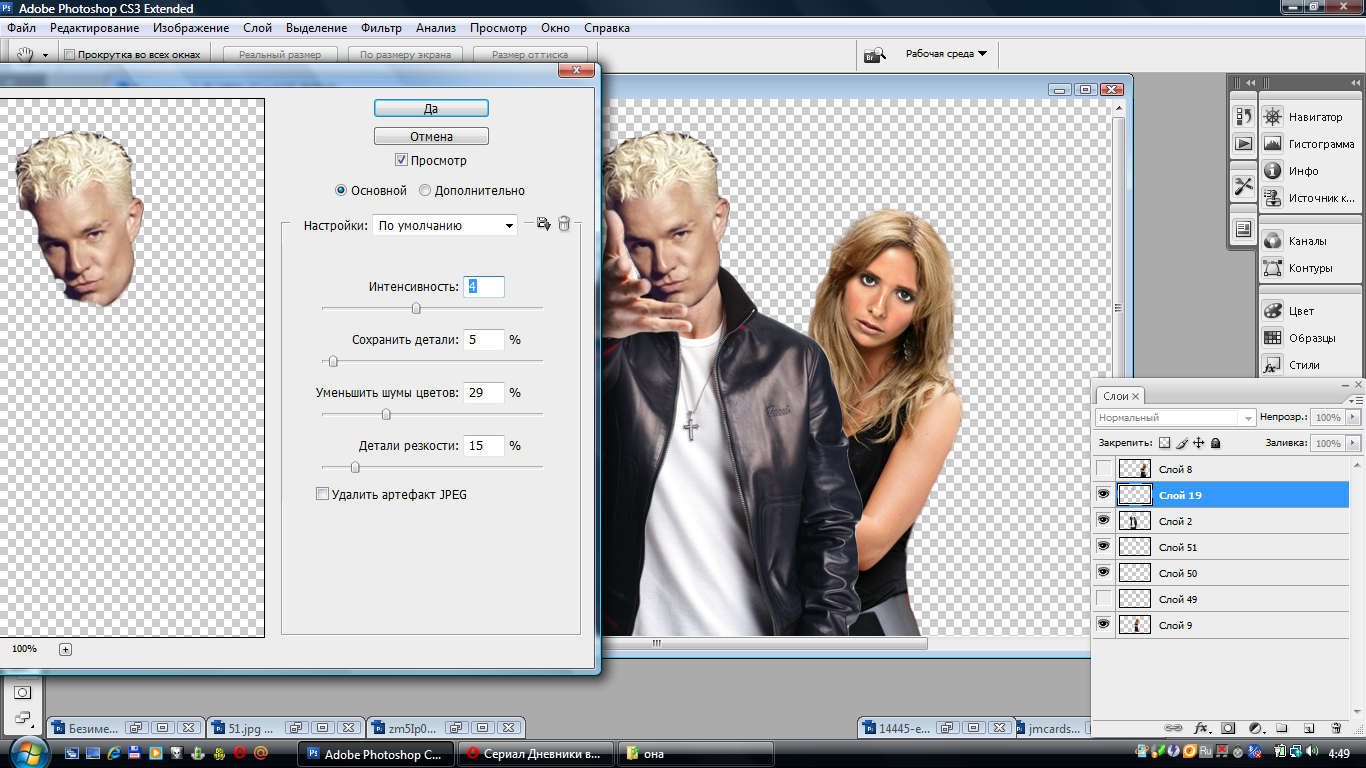The image size is (1366, 768).
Task: Create a new layer
Action: [x=1308, y=729]
